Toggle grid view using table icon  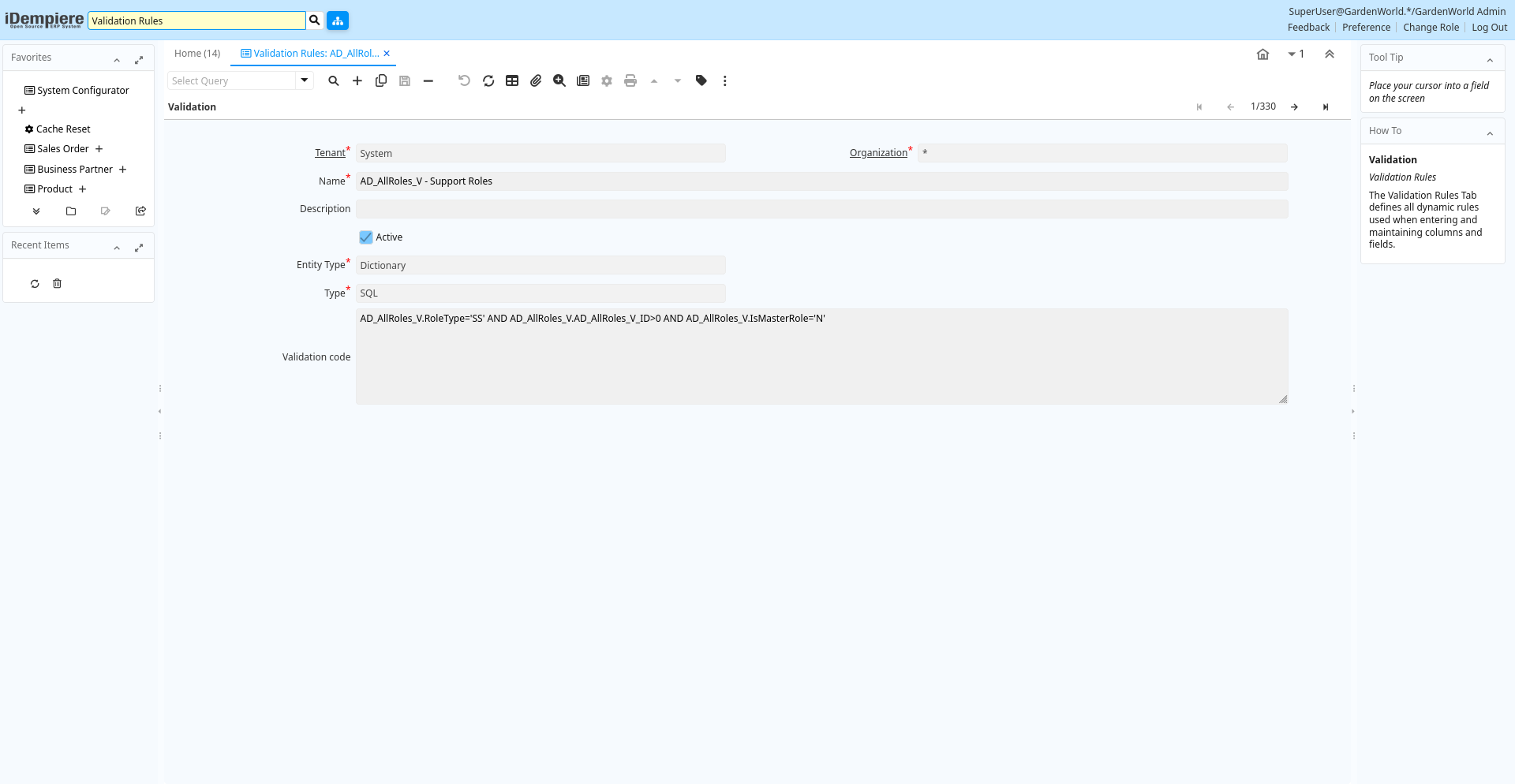[512, 80]
